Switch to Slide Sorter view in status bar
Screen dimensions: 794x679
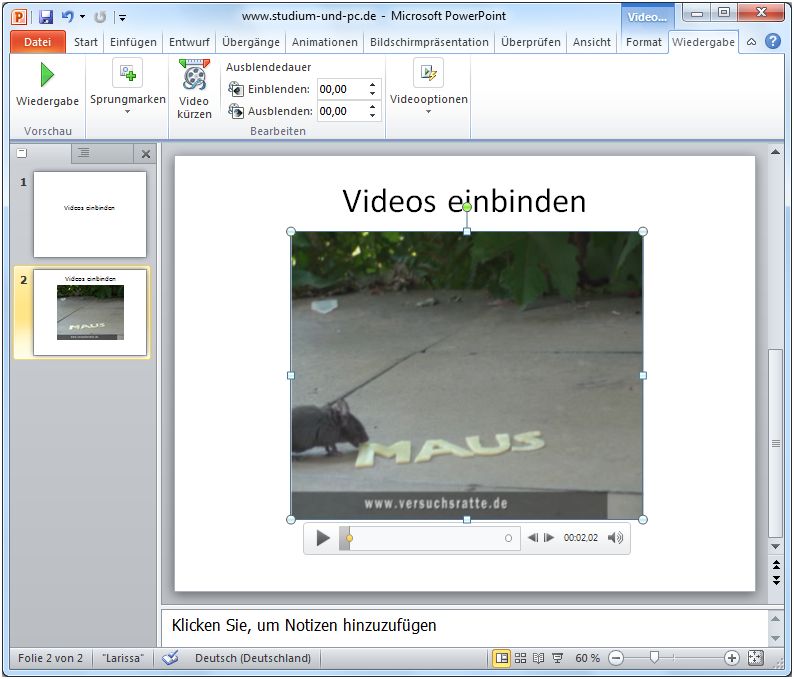[x=520, y=658]
